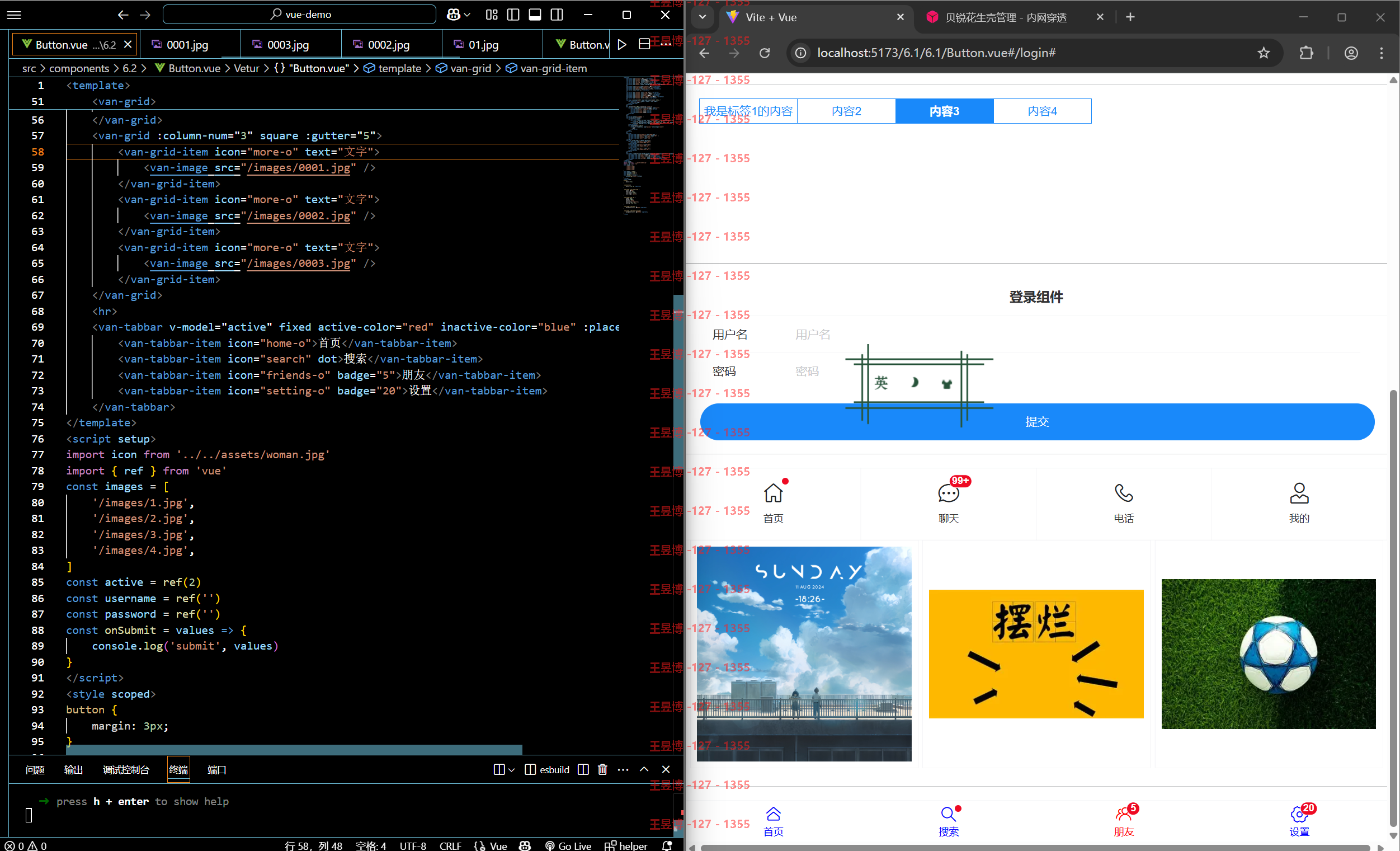Switch to the 0001.jpg editor tab
Viewport: 1400px width, 851px height.
[187, 44]
